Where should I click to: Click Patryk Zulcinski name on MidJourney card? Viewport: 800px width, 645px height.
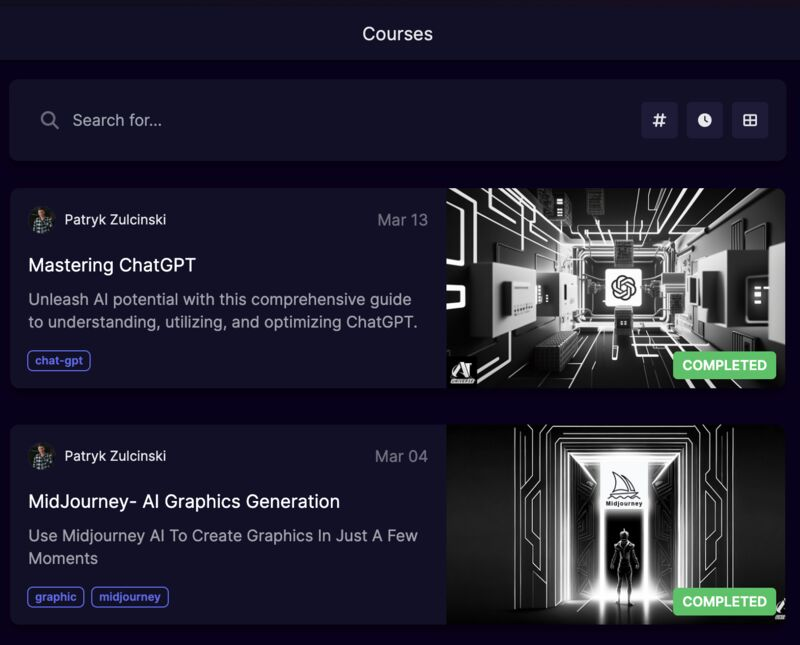click(115, 456)
